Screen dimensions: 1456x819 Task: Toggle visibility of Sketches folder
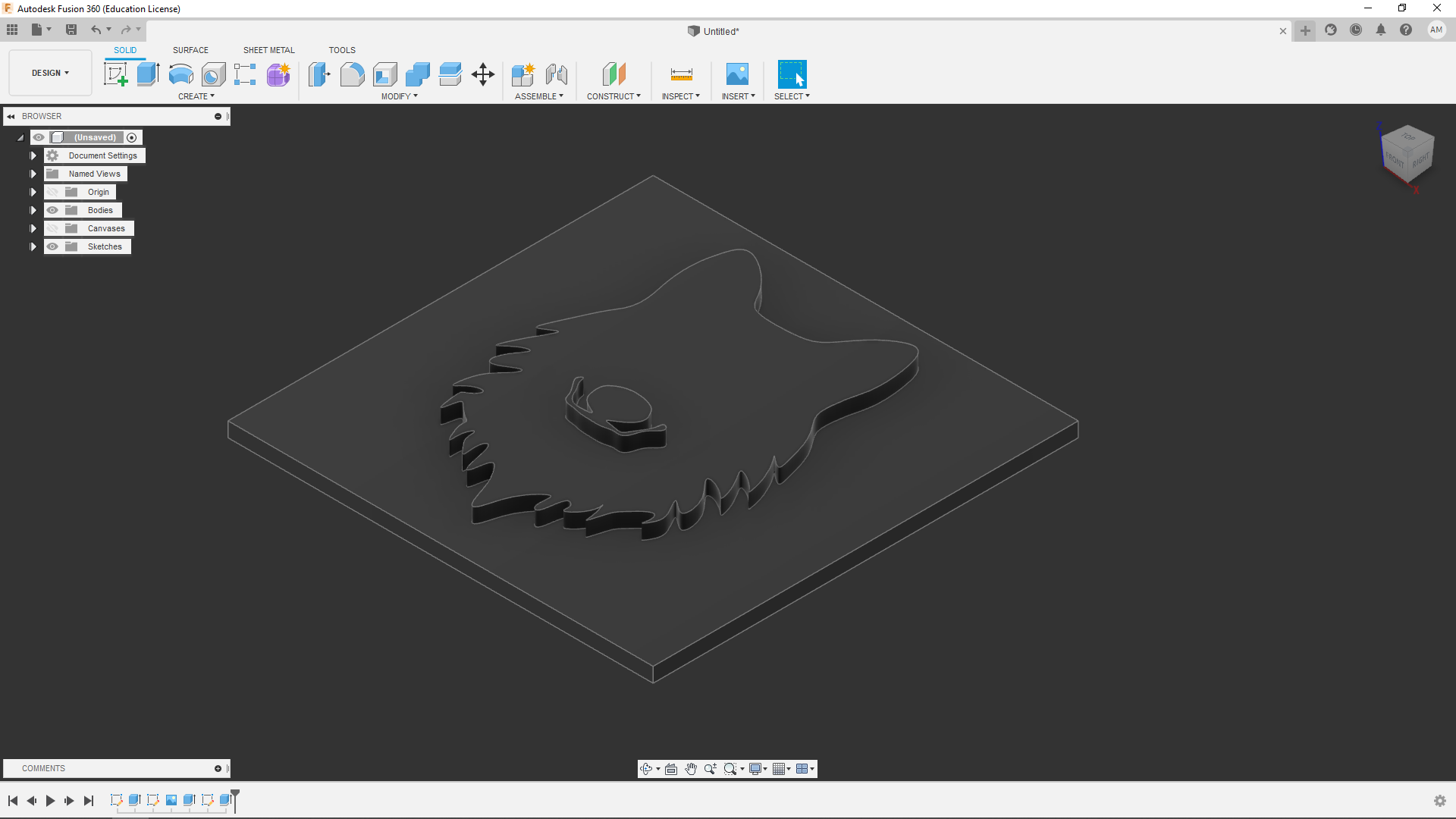coord(53,246)
